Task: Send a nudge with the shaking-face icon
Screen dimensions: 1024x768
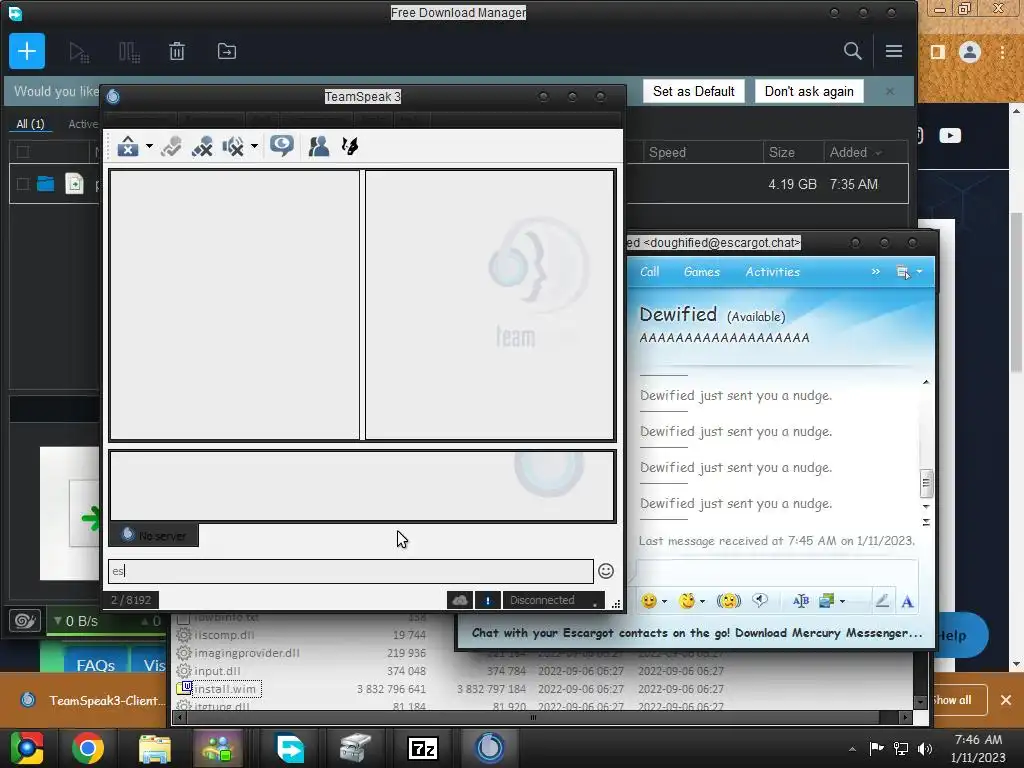Action: (729, 601)
